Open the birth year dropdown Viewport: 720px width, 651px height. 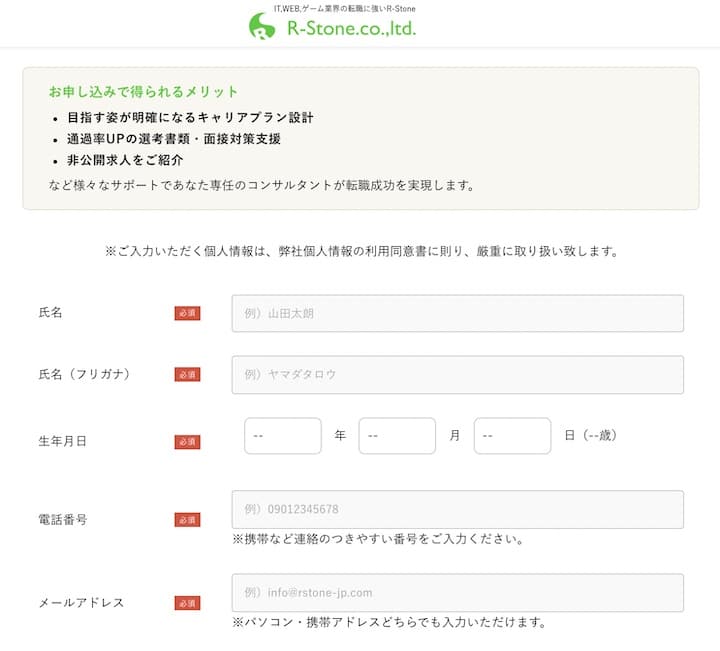(x=283, y=436)
